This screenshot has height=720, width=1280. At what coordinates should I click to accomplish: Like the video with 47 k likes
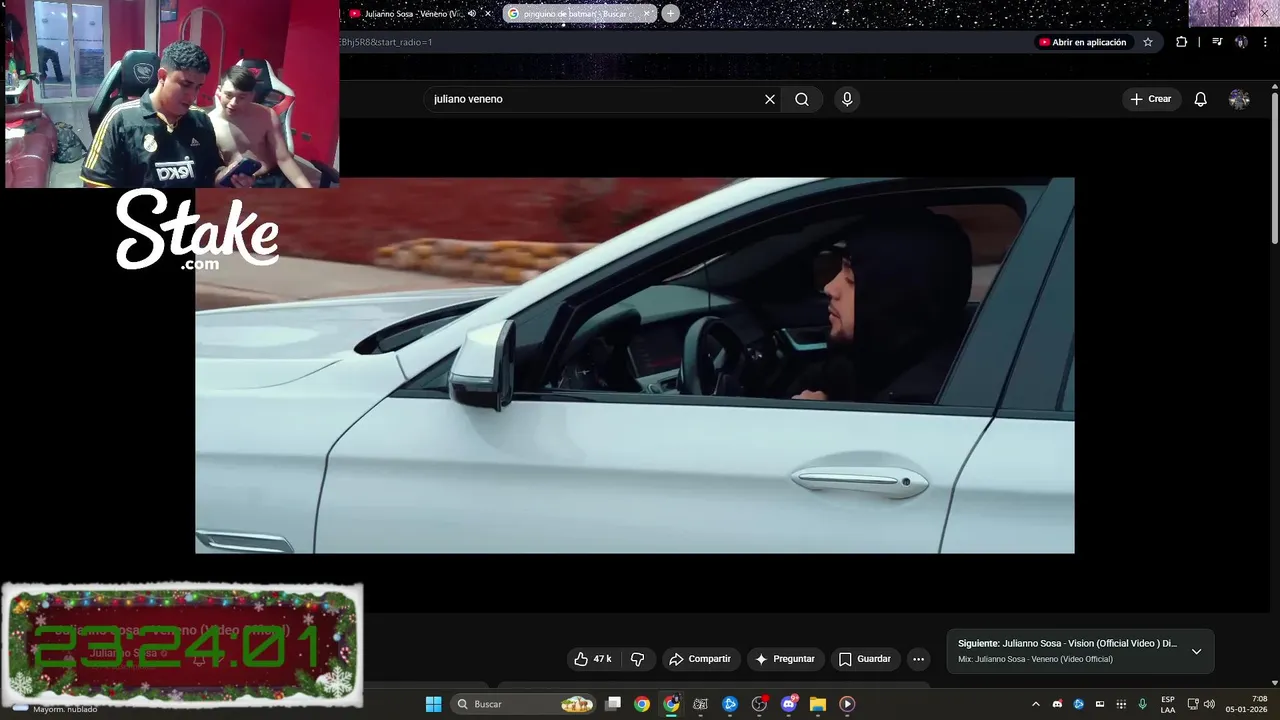[x=592, y=659]
